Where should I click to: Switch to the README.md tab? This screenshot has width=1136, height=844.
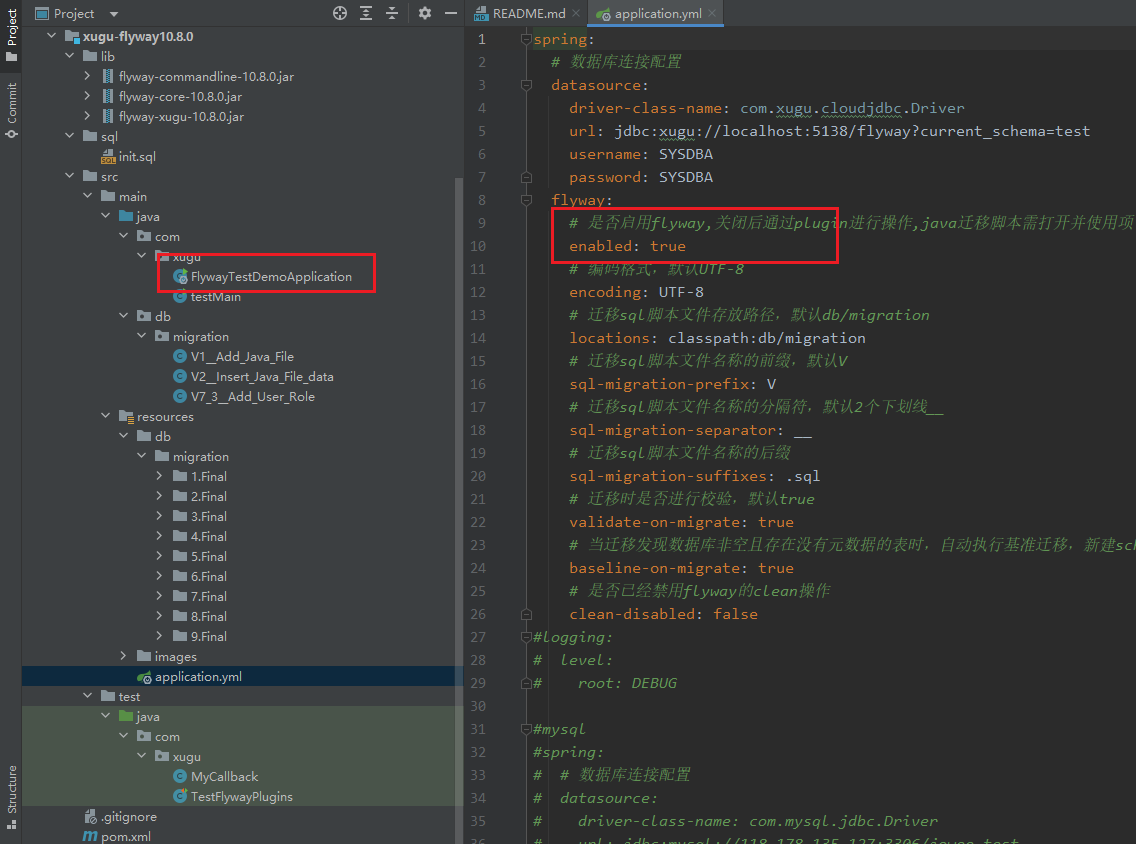[528, 14]
